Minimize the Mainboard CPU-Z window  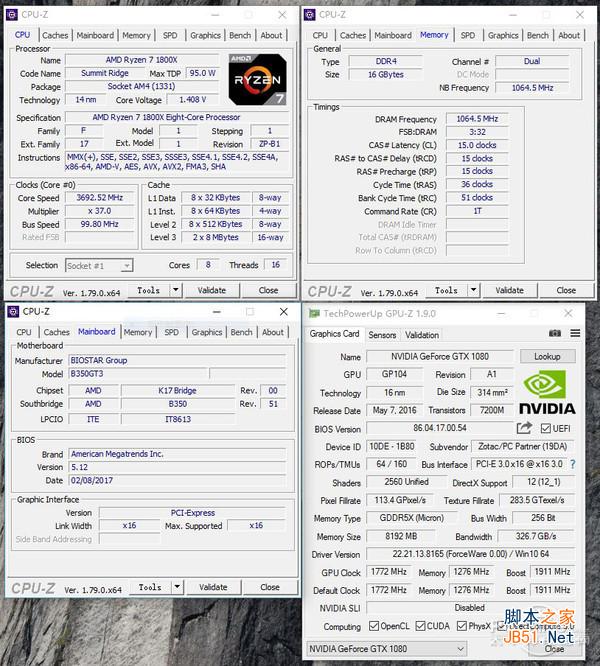pos(217,312)
